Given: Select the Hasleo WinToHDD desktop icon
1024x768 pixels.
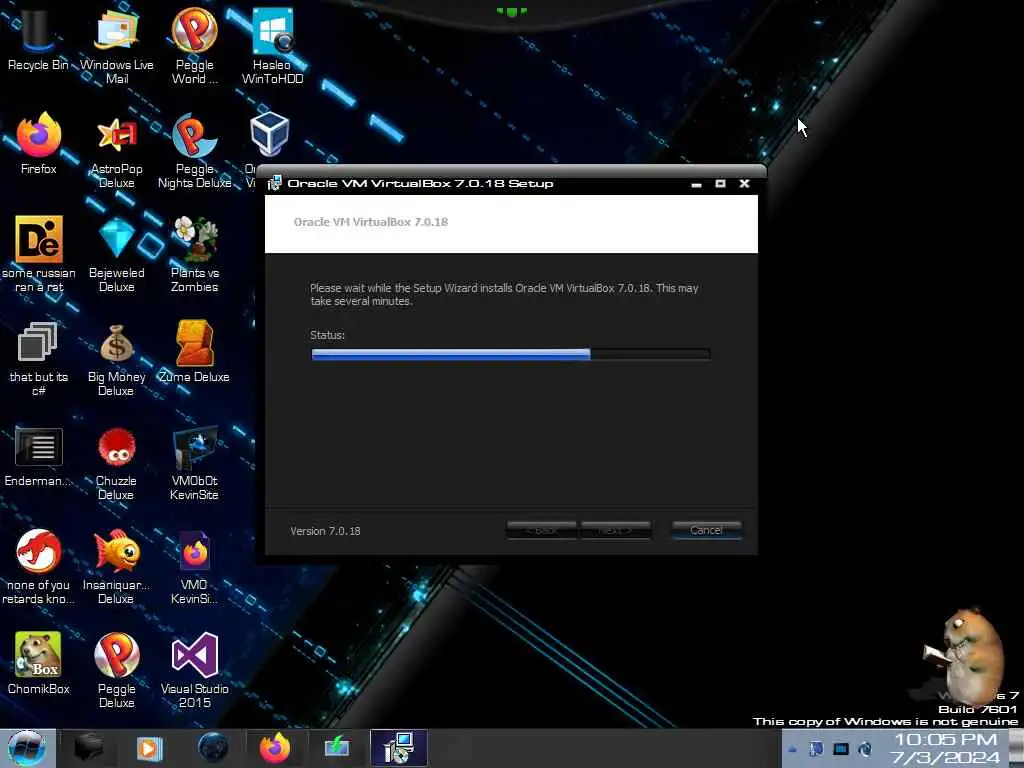Looking at the screenshot, I should (272, 44).
